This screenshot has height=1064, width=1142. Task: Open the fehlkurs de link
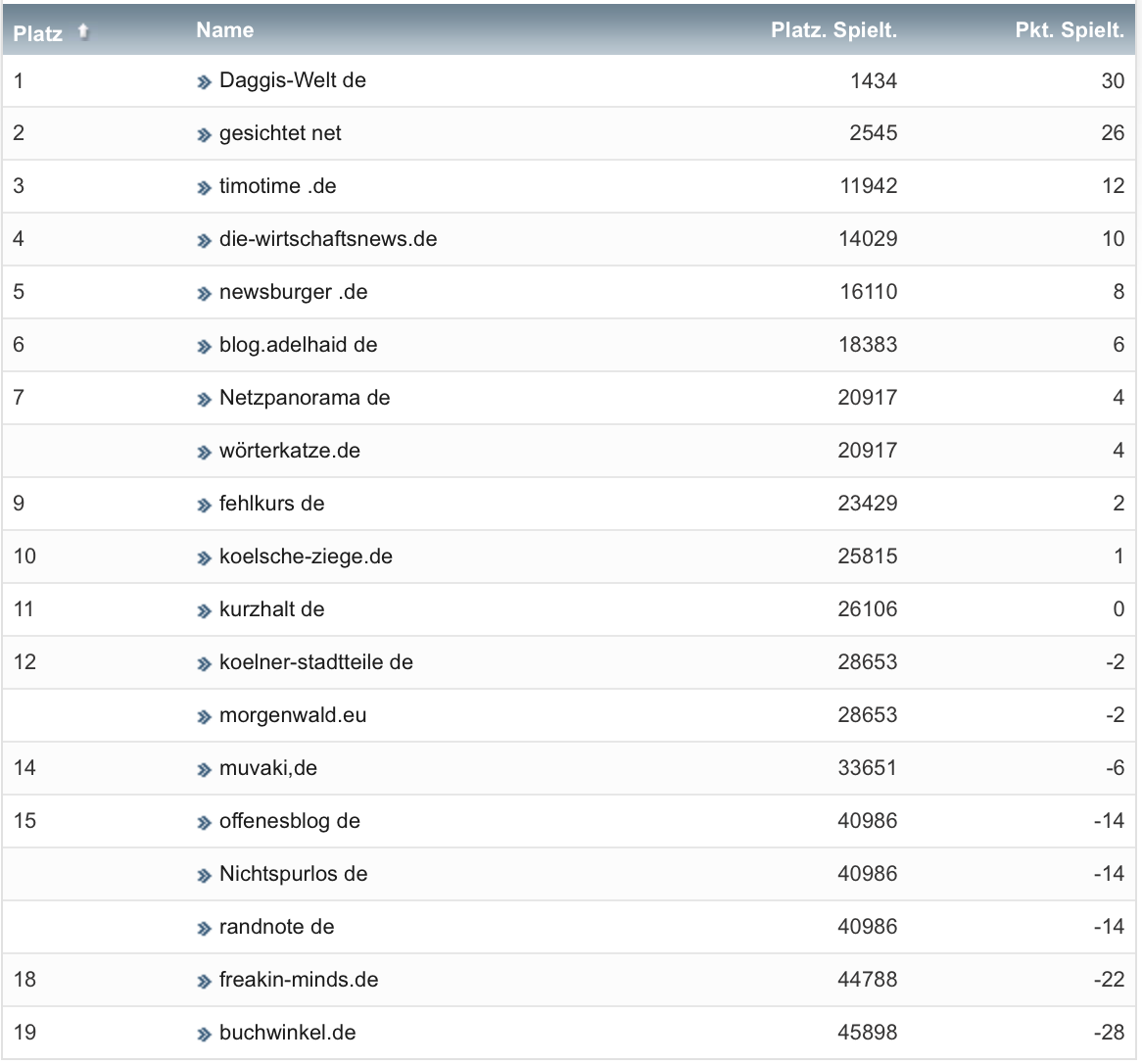[271, 504]
